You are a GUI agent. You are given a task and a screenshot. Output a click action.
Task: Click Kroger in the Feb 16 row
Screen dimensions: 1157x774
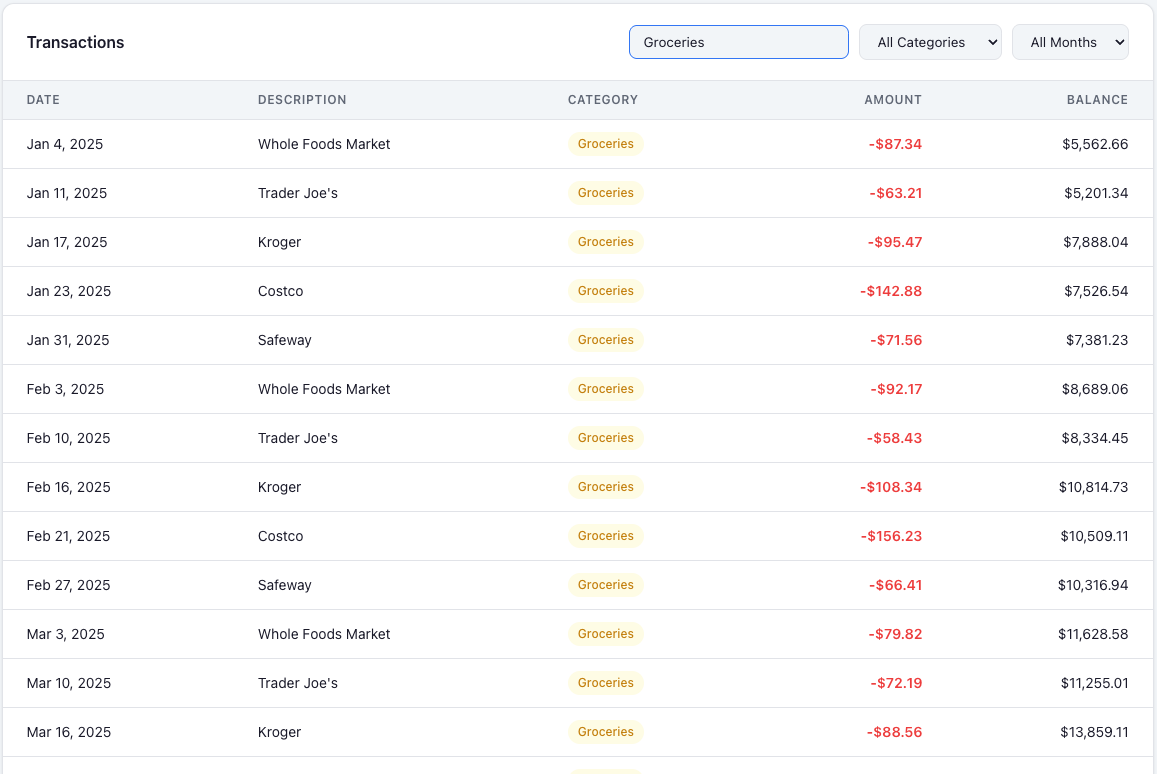click(280, 487)
